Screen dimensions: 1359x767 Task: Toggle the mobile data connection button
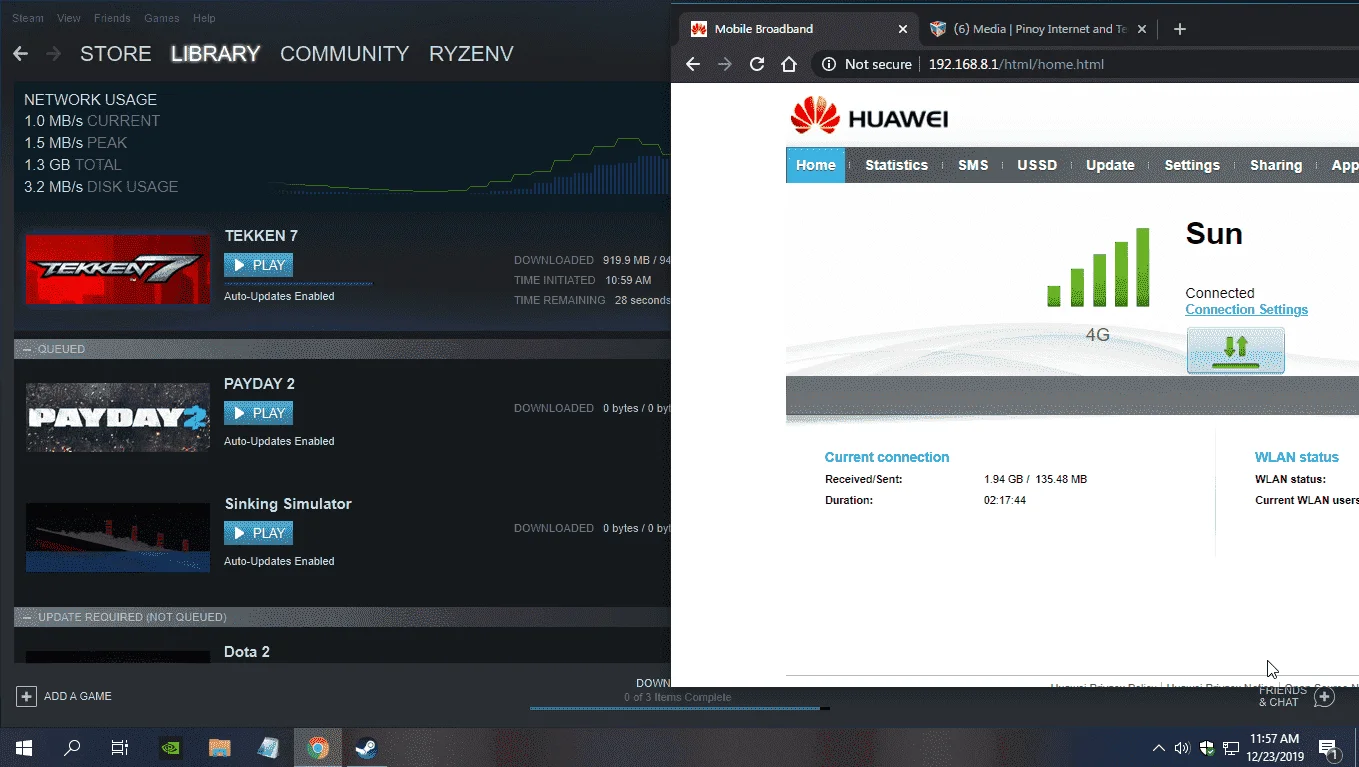click(1235, 350)
